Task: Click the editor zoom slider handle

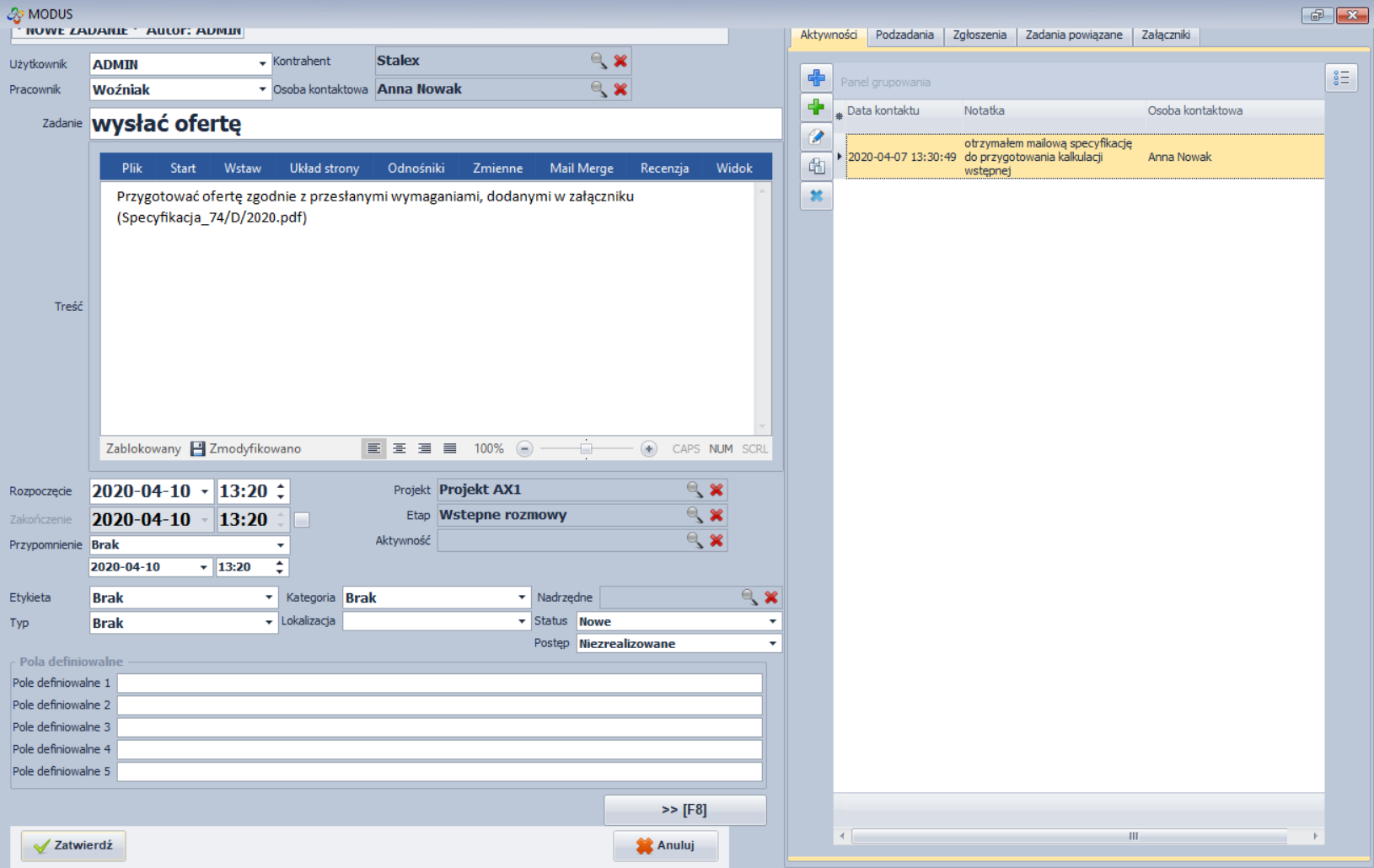Action: (586, 448)
